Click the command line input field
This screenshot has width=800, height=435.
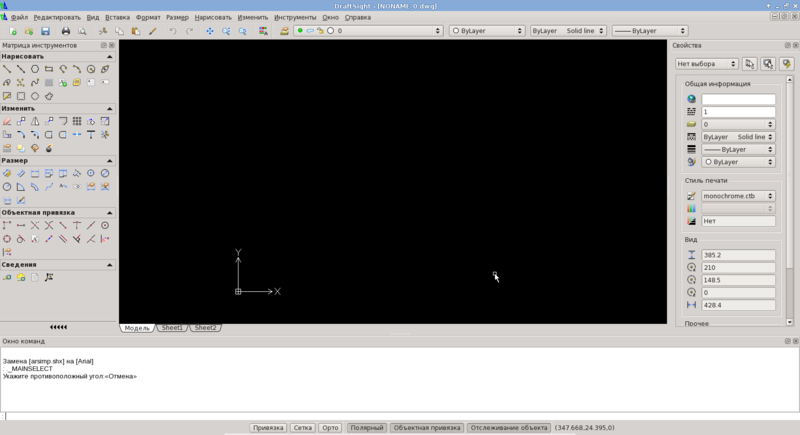pyautogui.click(x=400, y=416)
